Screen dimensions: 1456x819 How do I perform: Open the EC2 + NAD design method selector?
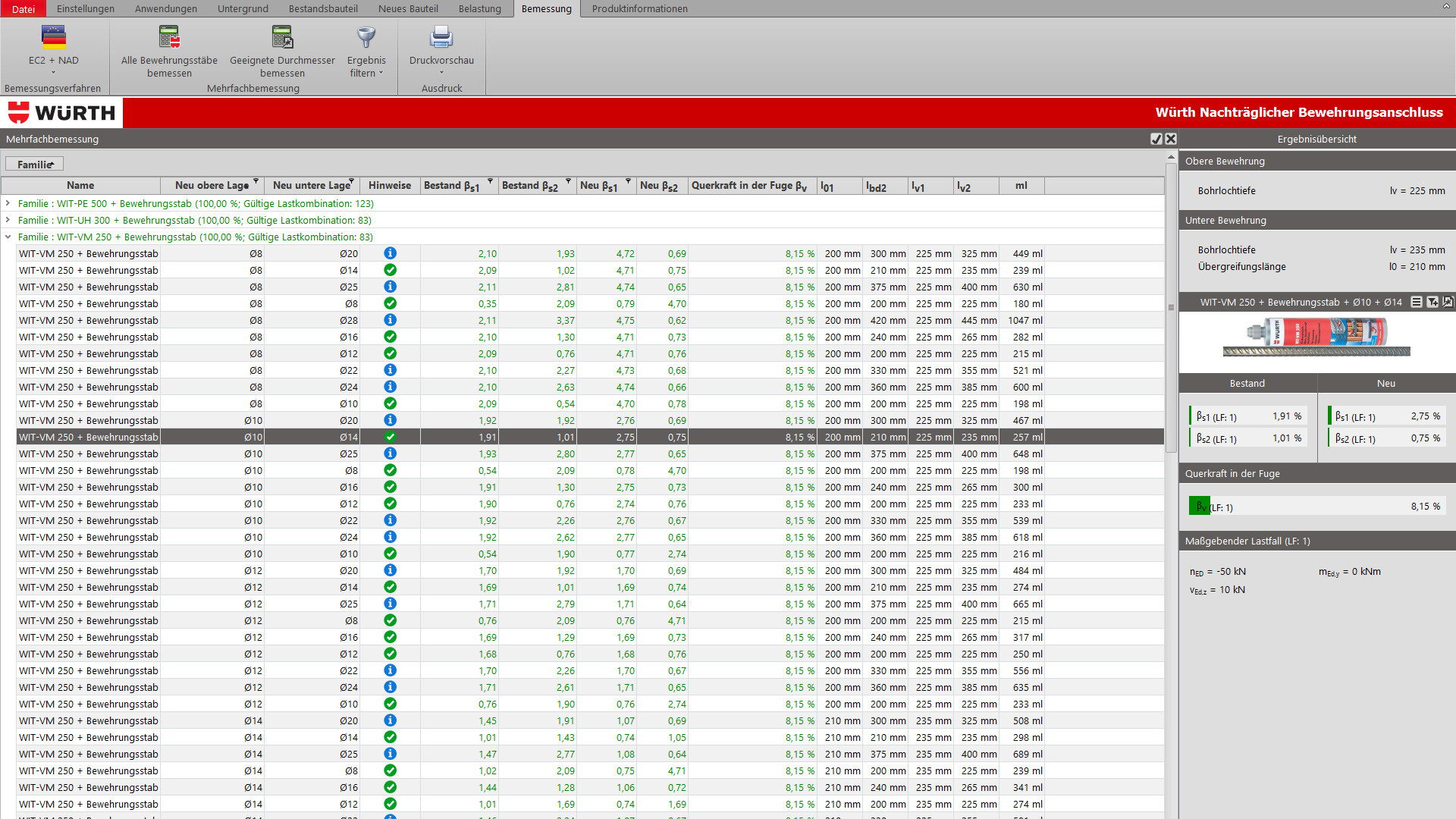53,49
